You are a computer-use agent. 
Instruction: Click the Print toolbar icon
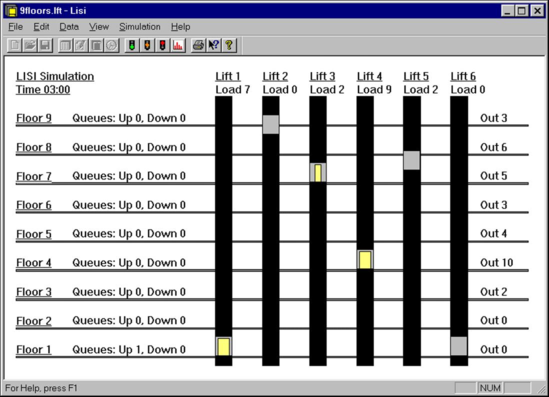(x=199, y=46)
